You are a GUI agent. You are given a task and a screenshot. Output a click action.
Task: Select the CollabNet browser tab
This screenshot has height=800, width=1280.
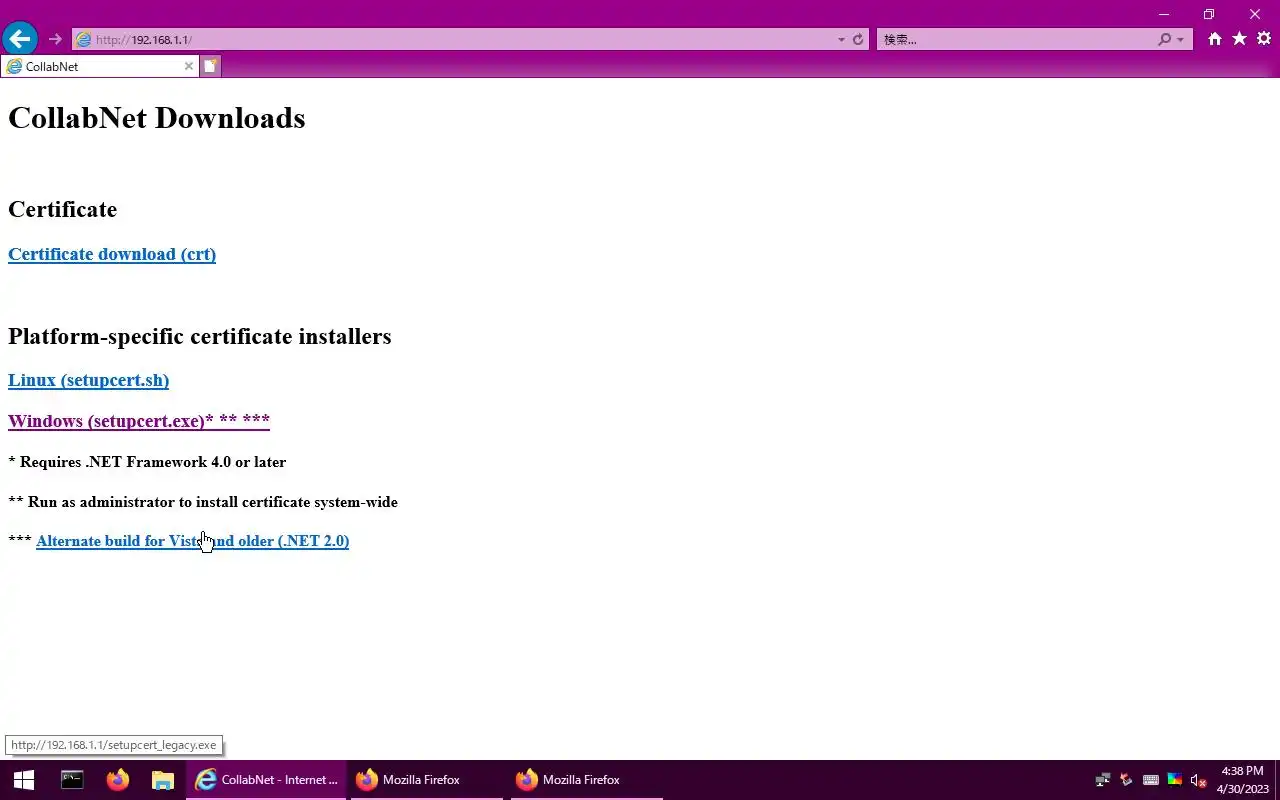(99, 66)
